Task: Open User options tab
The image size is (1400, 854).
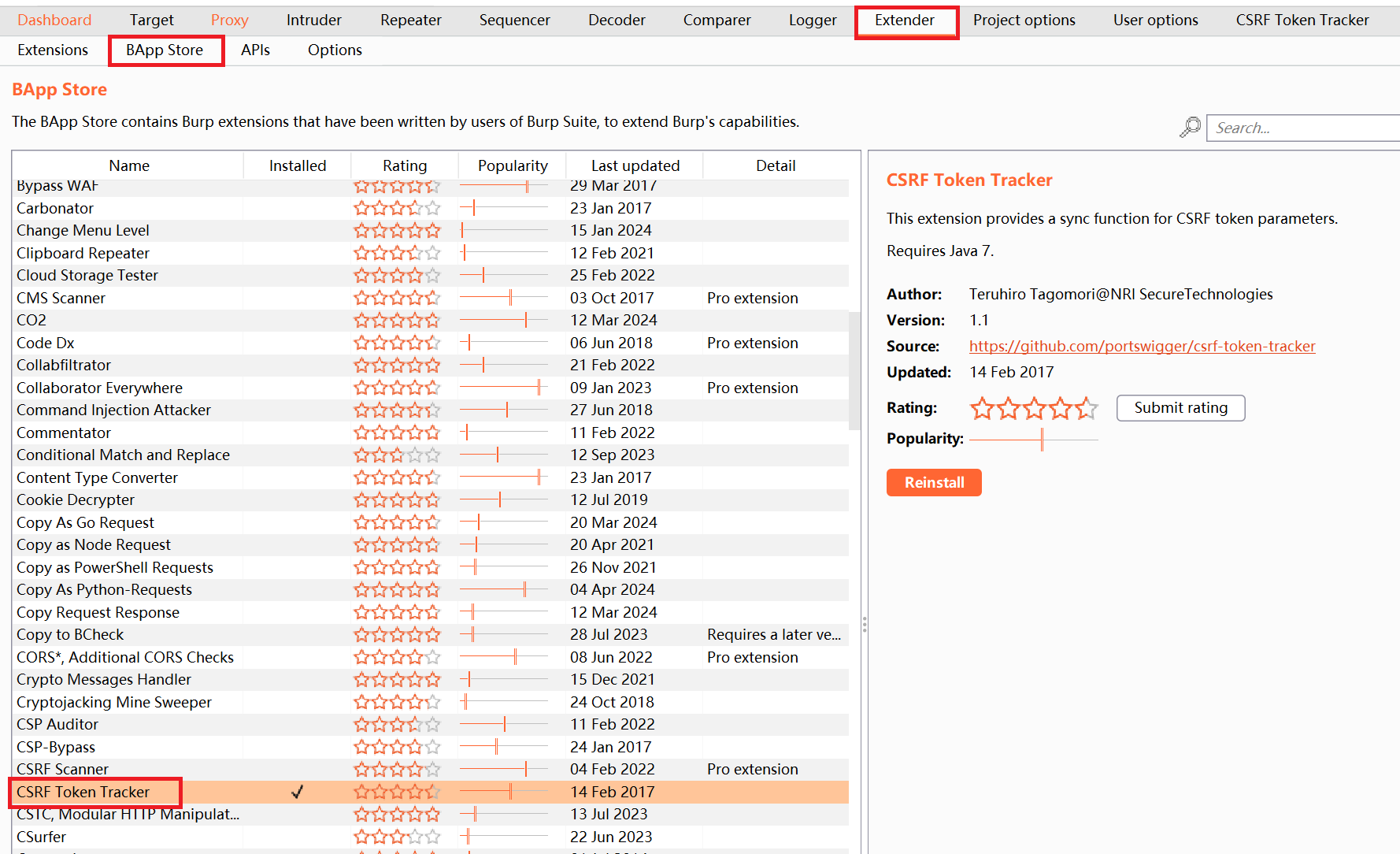Action: click(x=1156, y=20)
